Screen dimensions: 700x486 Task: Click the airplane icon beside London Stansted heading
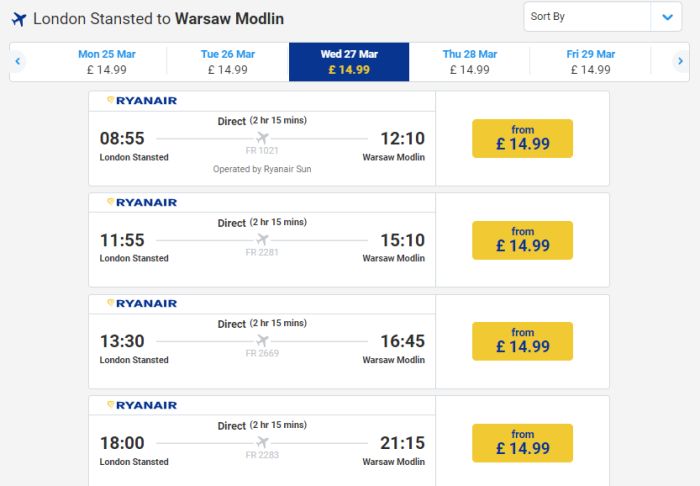[19, 19]
